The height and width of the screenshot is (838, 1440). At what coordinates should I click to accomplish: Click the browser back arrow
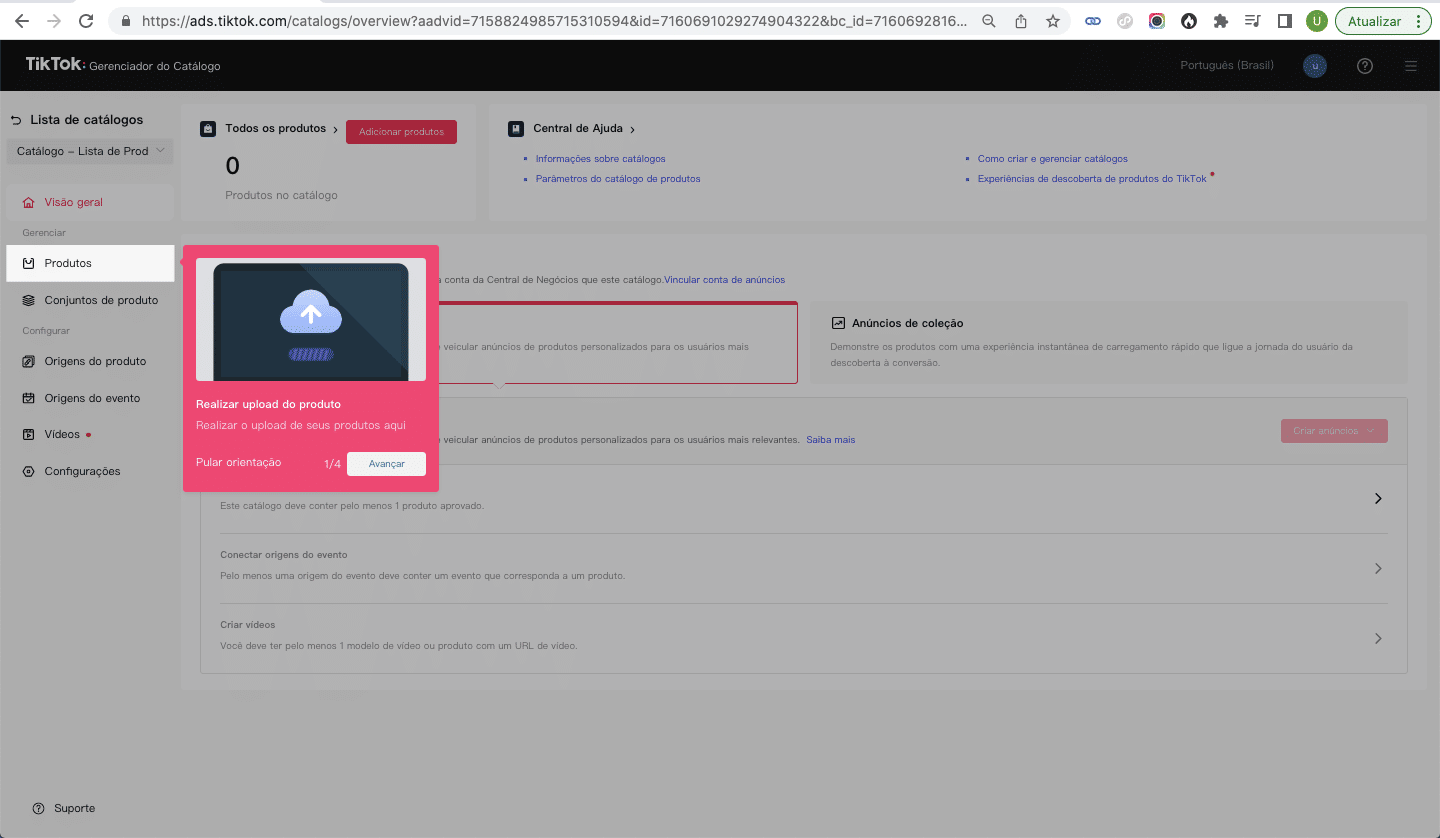22,21
